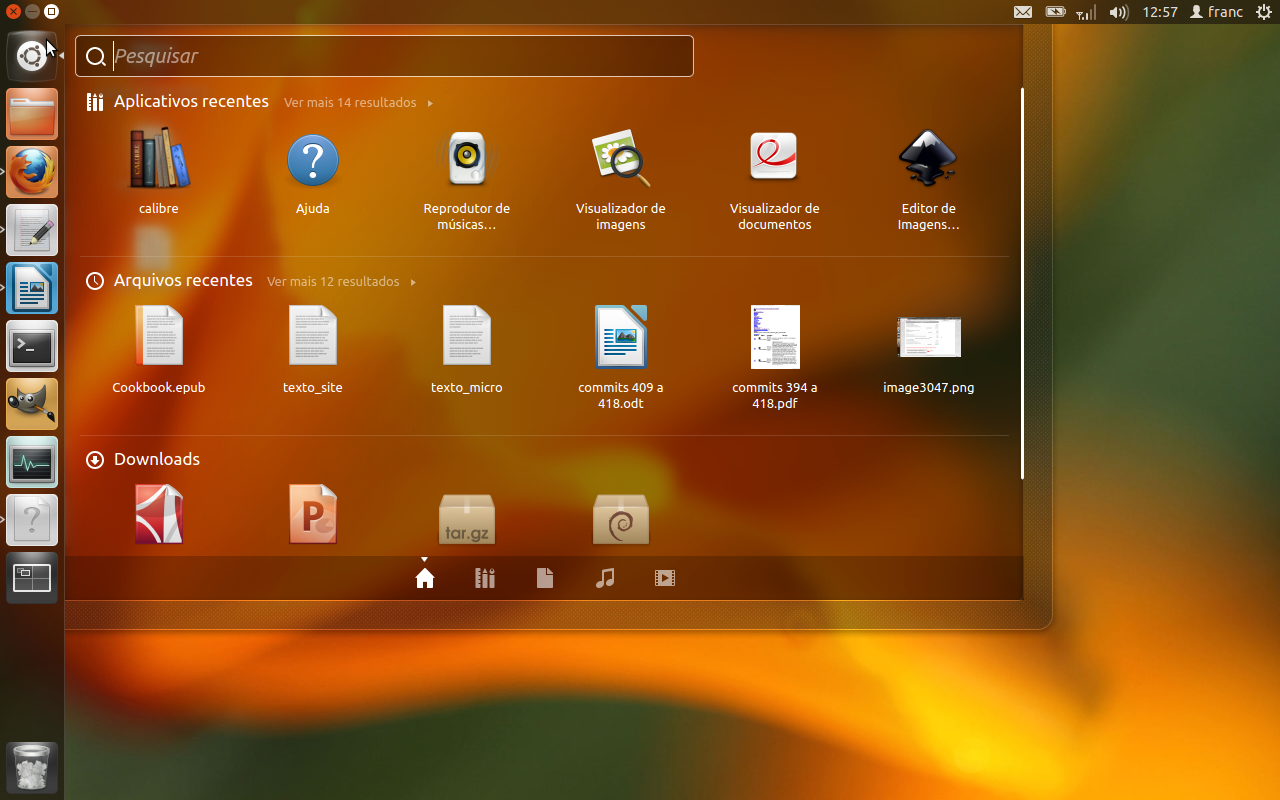Launch Firefox from the launcher
1280x800 pixels.
tap(31, 172)
